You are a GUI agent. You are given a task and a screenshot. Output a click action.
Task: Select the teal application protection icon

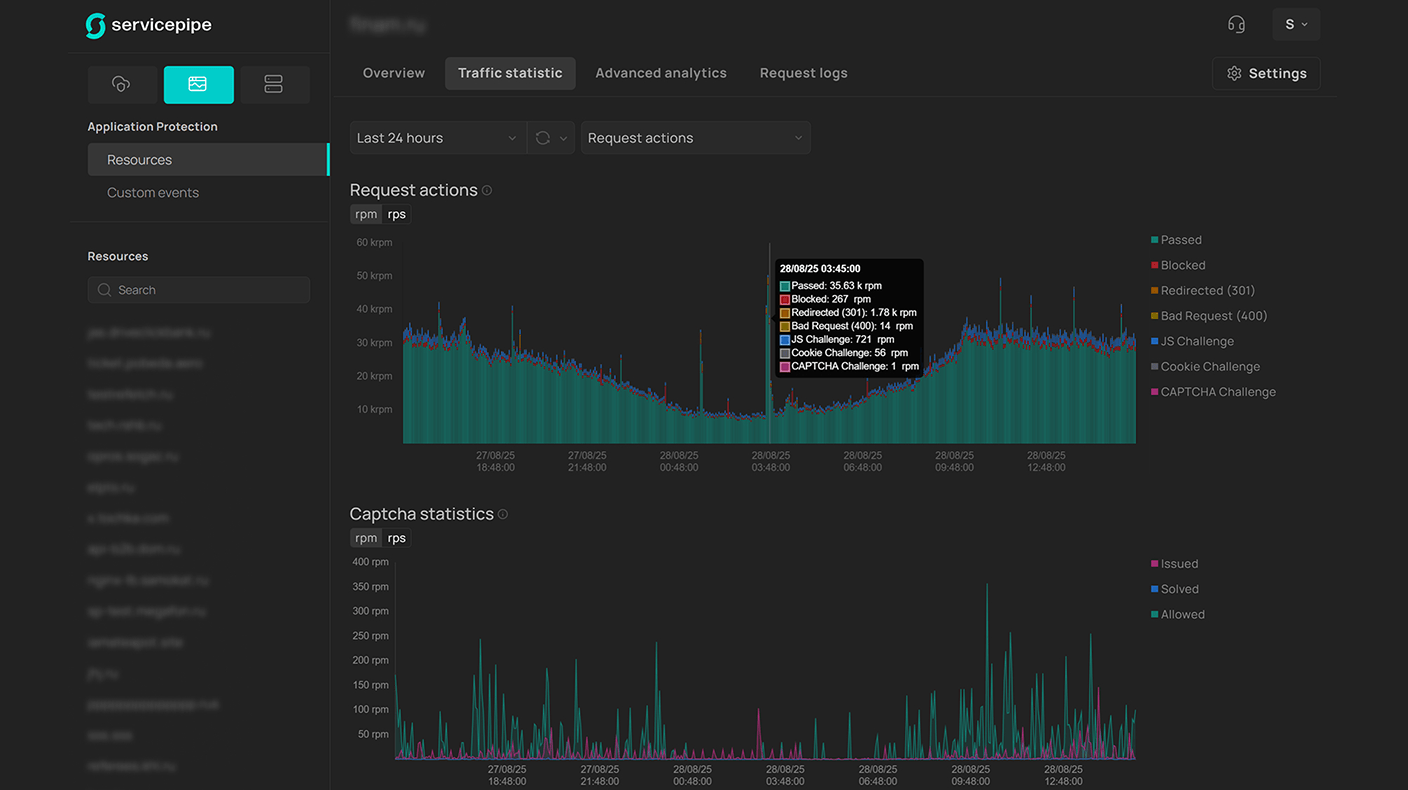198,85
